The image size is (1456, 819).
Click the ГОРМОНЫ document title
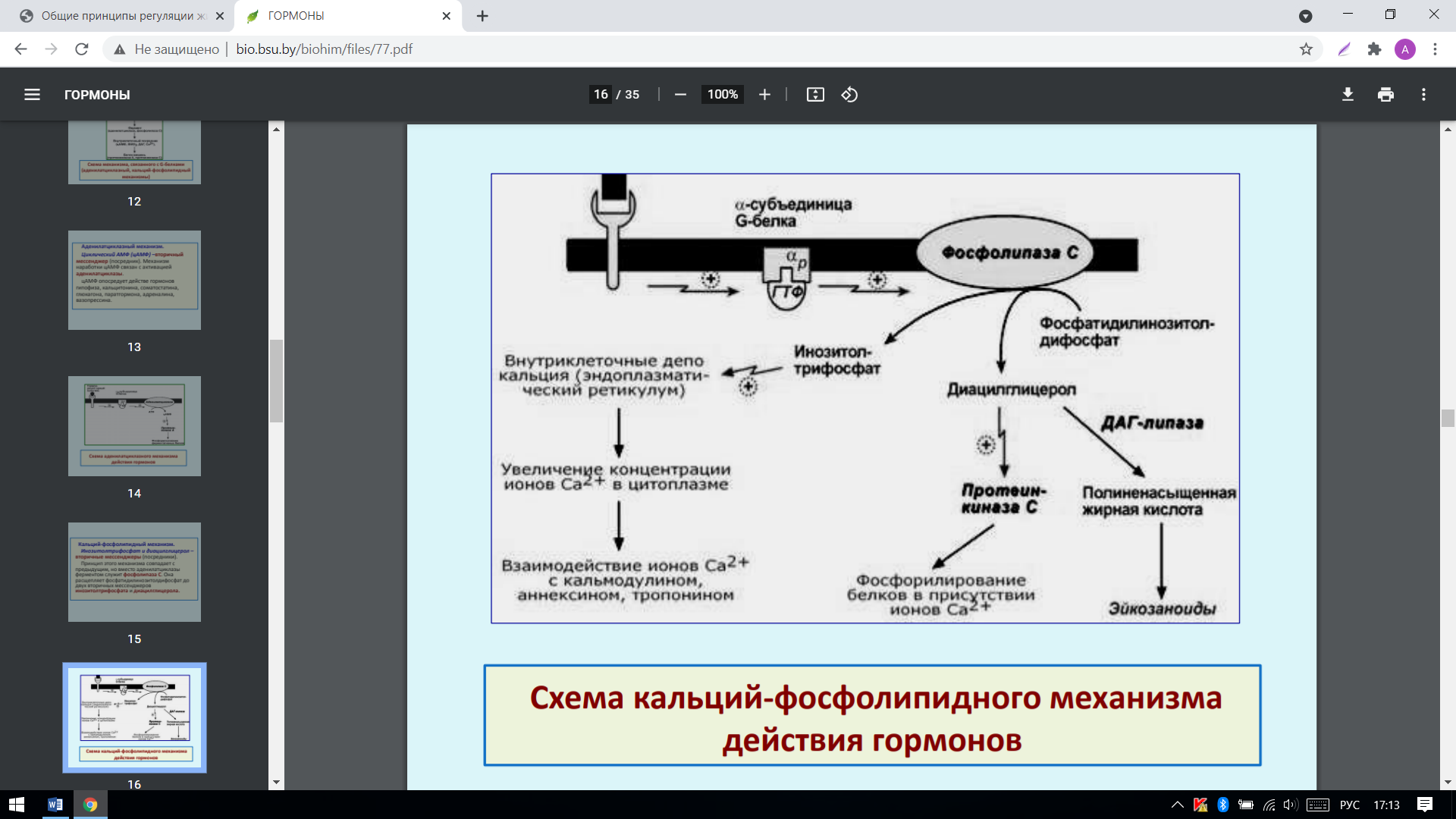pyautogui.click(x=97, y=95)
